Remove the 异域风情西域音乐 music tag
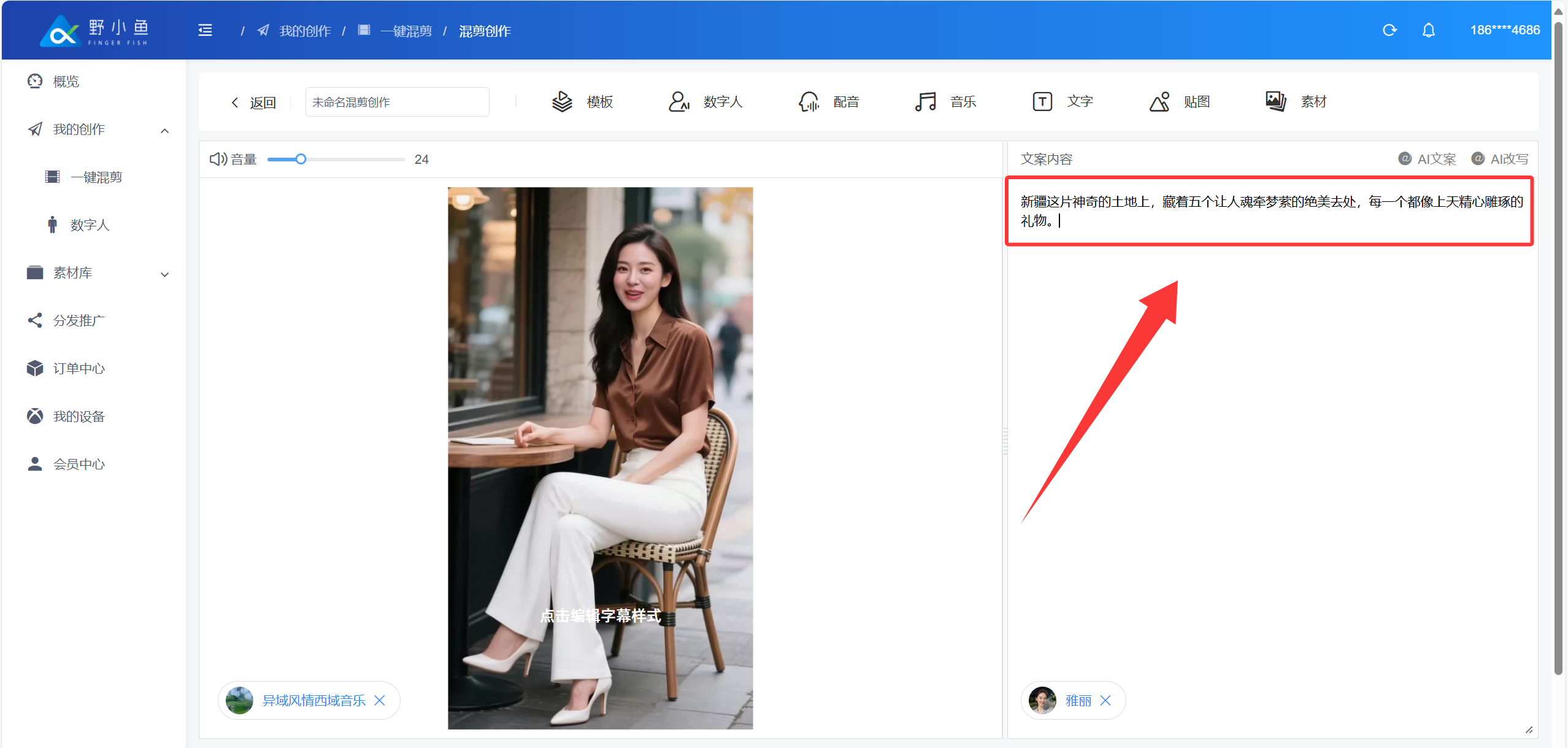1568x748 pixels. [380, 700]
